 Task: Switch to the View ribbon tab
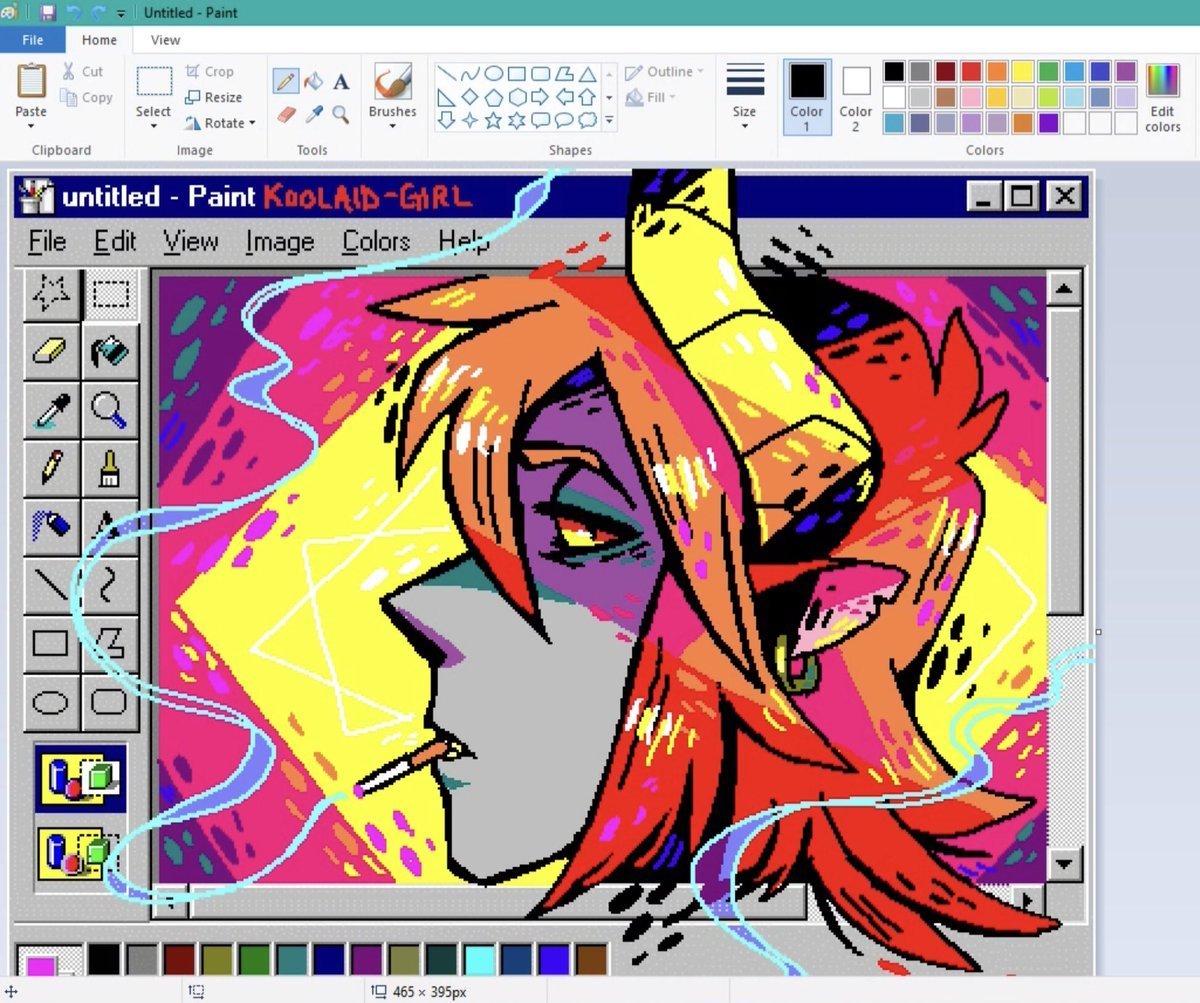tap(165, 40)
